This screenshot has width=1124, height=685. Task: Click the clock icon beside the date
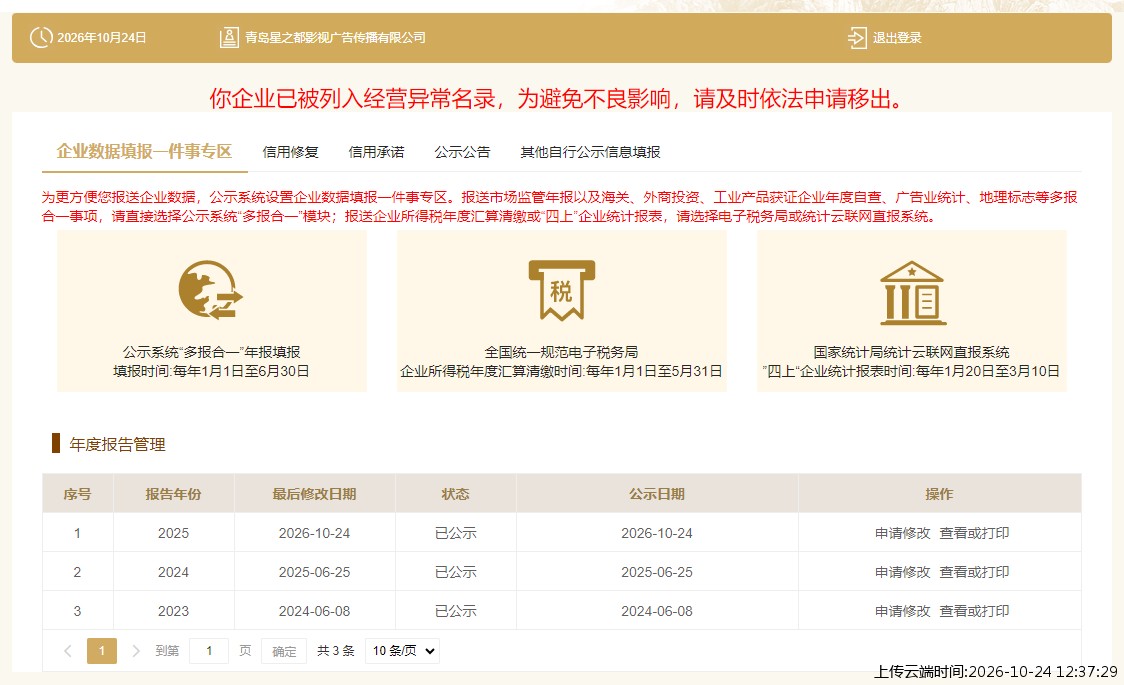pyautogui.click(x=41, y=37)
